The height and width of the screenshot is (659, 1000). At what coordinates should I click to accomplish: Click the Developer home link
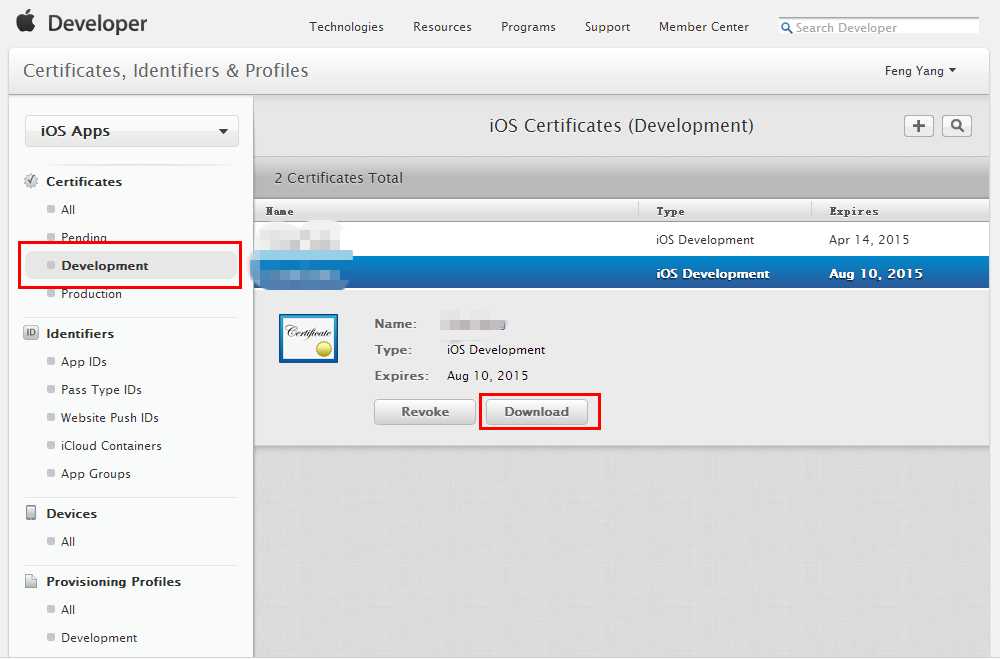tap(97, 24)
